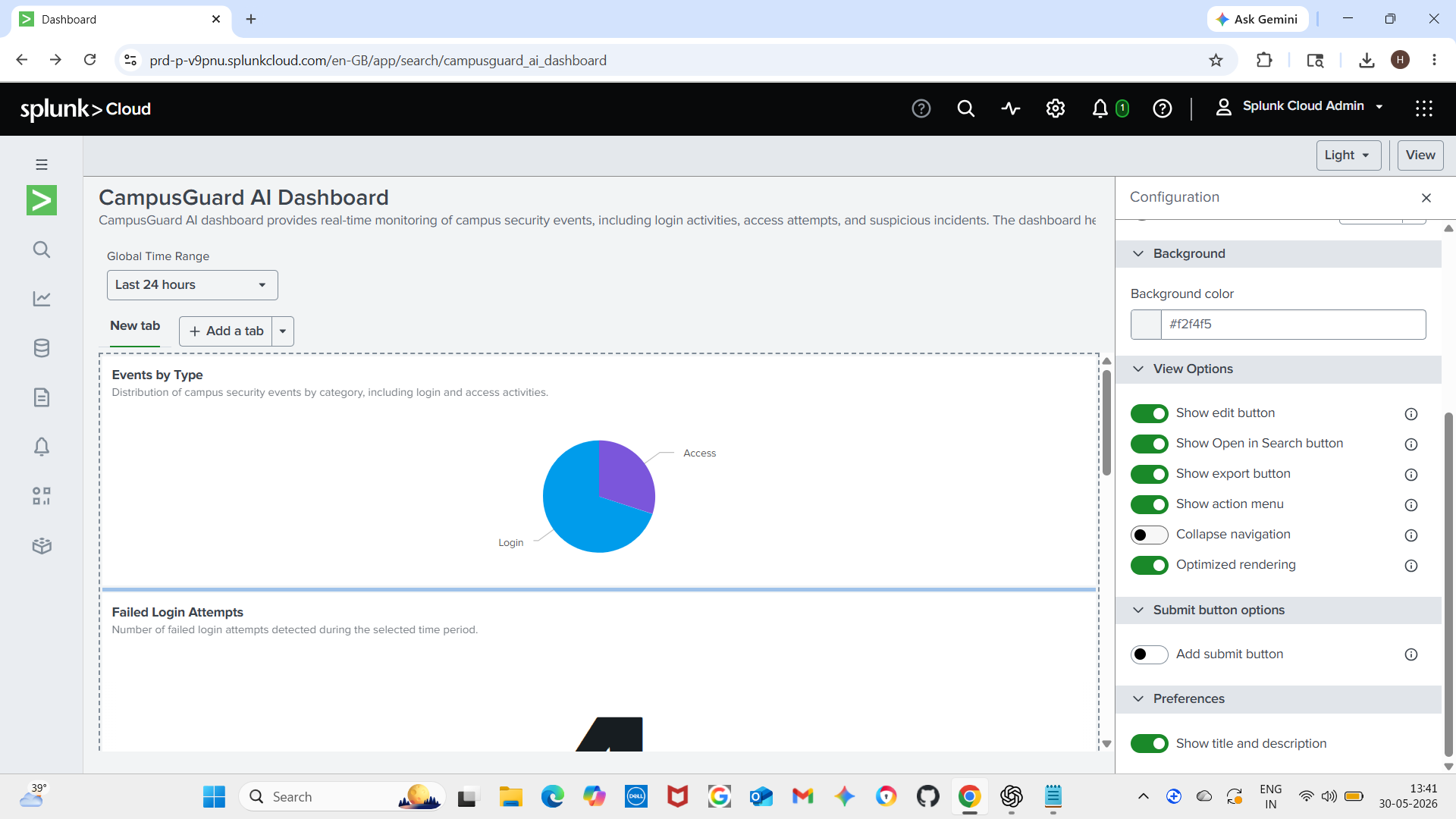Open GitHub Desktop from the taskbar
The width and height of the screenshot is (1456, 819).
928,796
